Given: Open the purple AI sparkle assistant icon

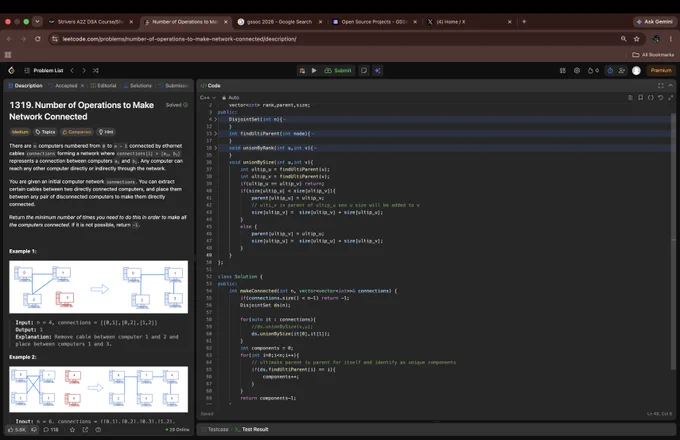Looking at the screenshot, I should (378, 70).
